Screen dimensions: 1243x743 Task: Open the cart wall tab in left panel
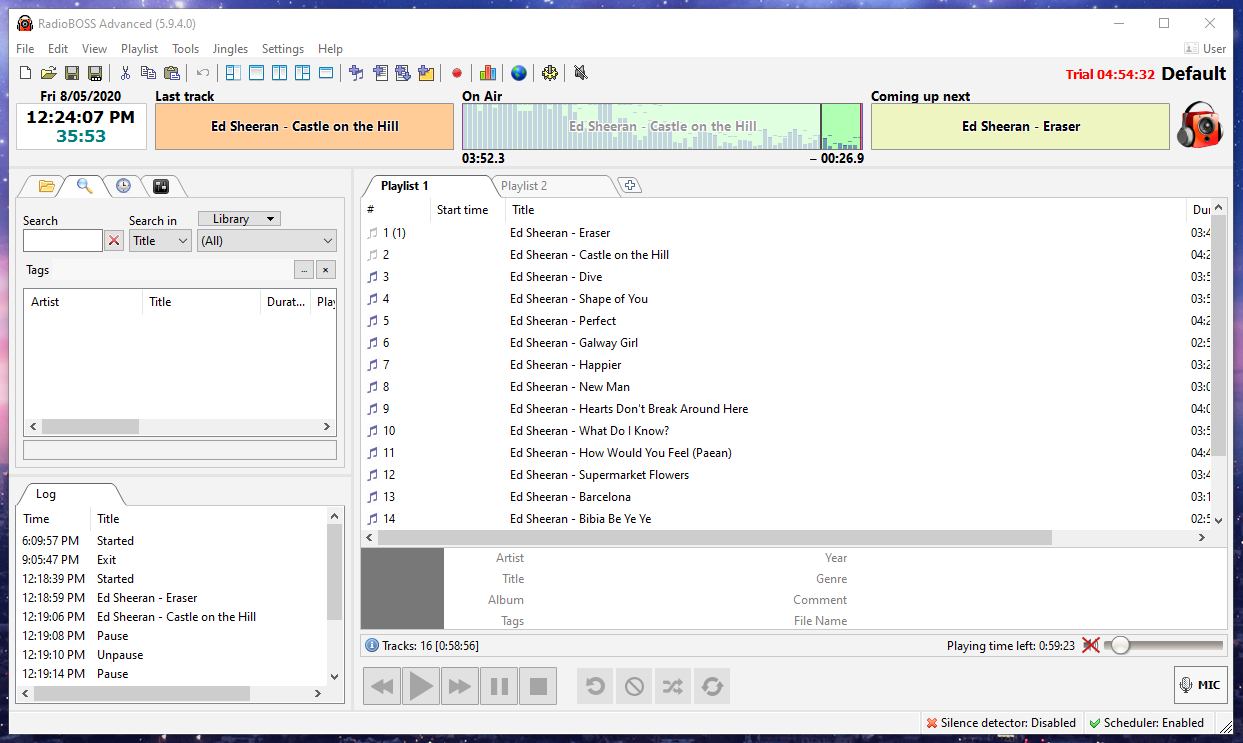(160, 186)
